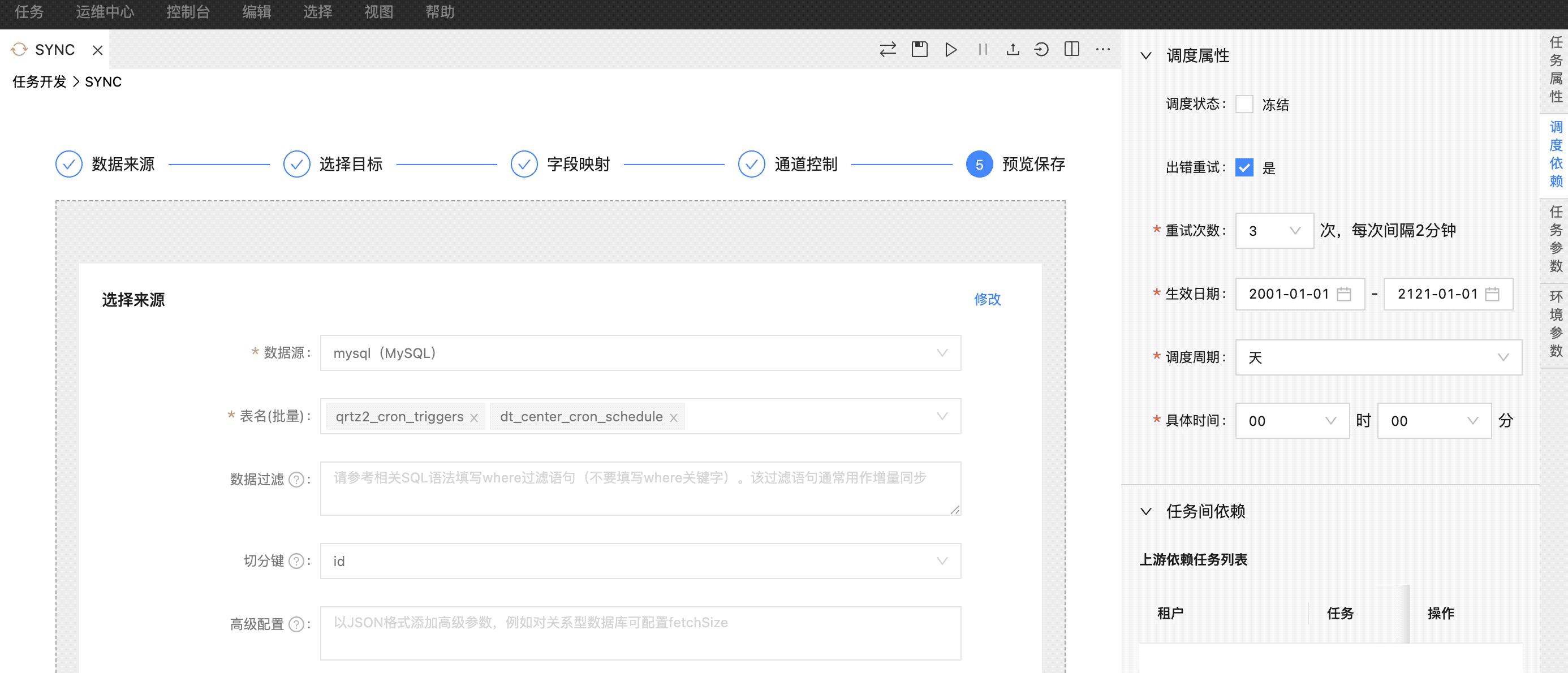1568x673 pixels.
Task: Open the more options ellipsis menu
Action: point(1103,49)
